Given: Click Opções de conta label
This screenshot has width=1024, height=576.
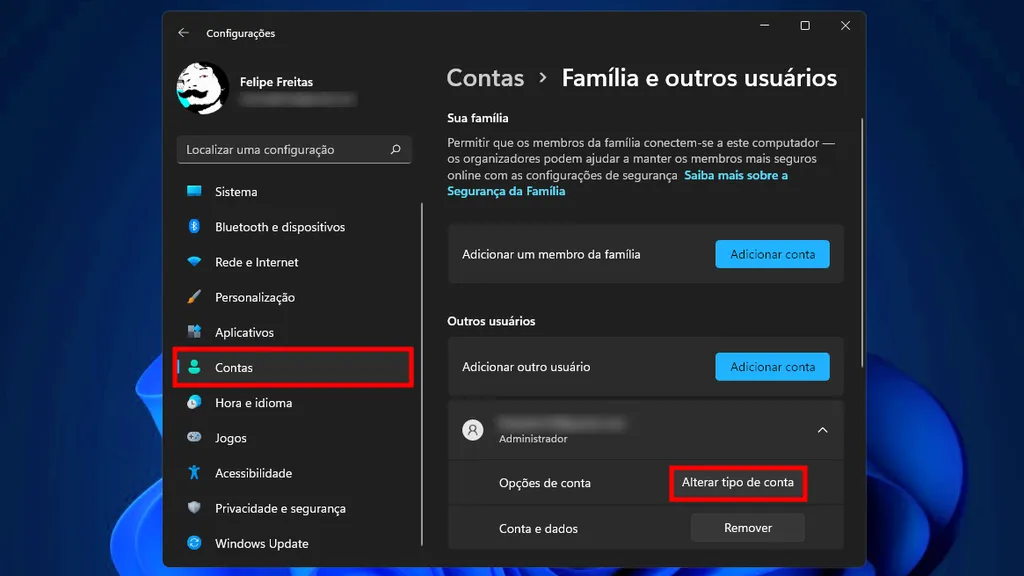Looking at the screenshot, I should click(x=545, y=483).
